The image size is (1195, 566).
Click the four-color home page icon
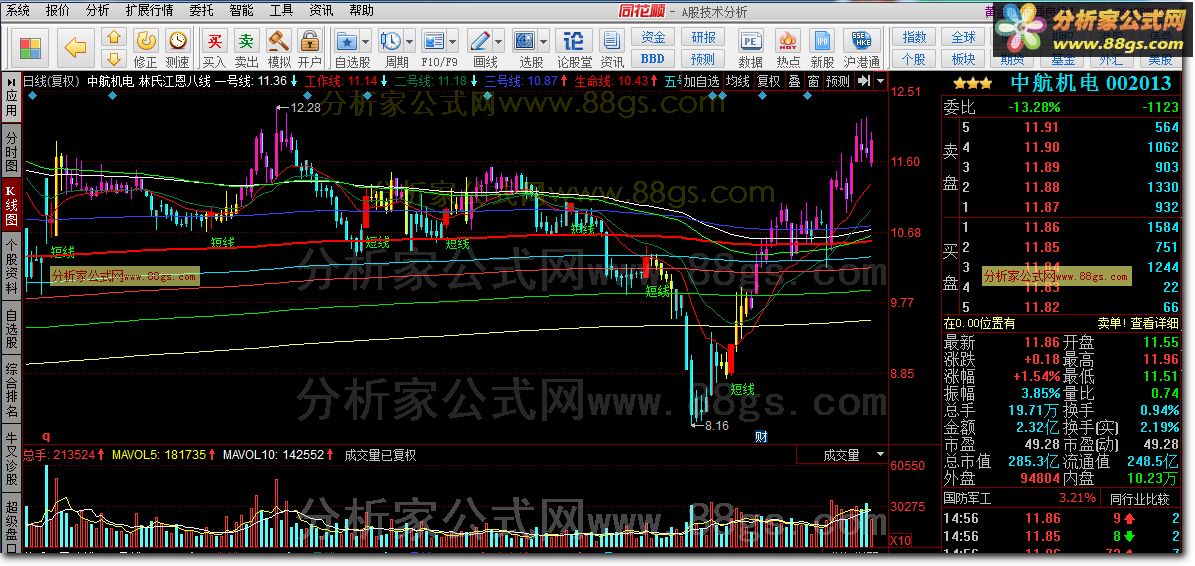coord(30,49)
